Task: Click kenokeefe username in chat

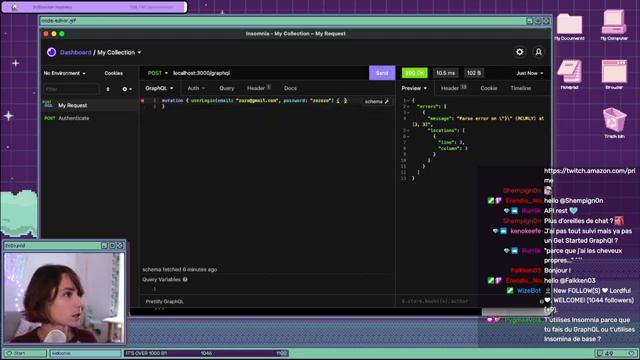Action: [x=526, y=231]
